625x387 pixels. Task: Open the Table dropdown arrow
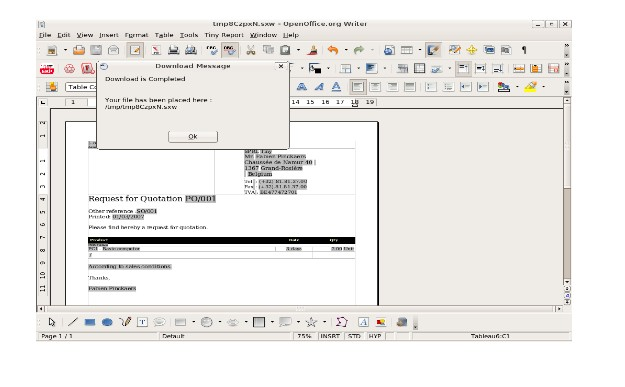419,50
